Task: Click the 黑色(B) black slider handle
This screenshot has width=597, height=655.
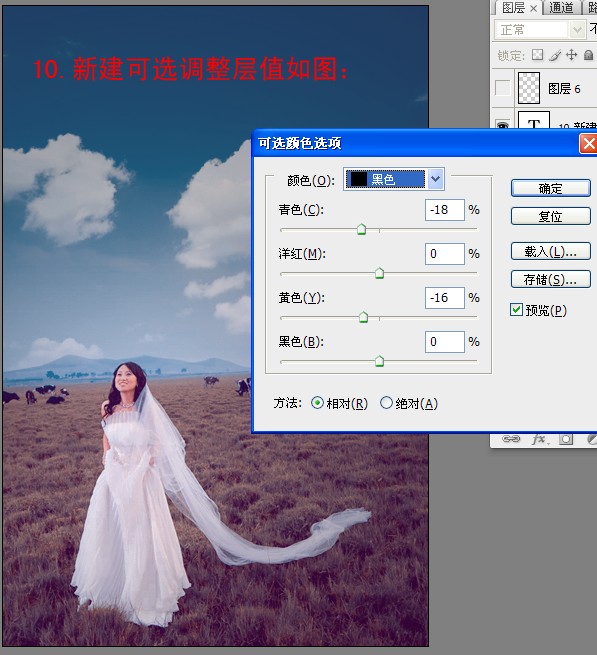Action: click(x=379, y=361)
